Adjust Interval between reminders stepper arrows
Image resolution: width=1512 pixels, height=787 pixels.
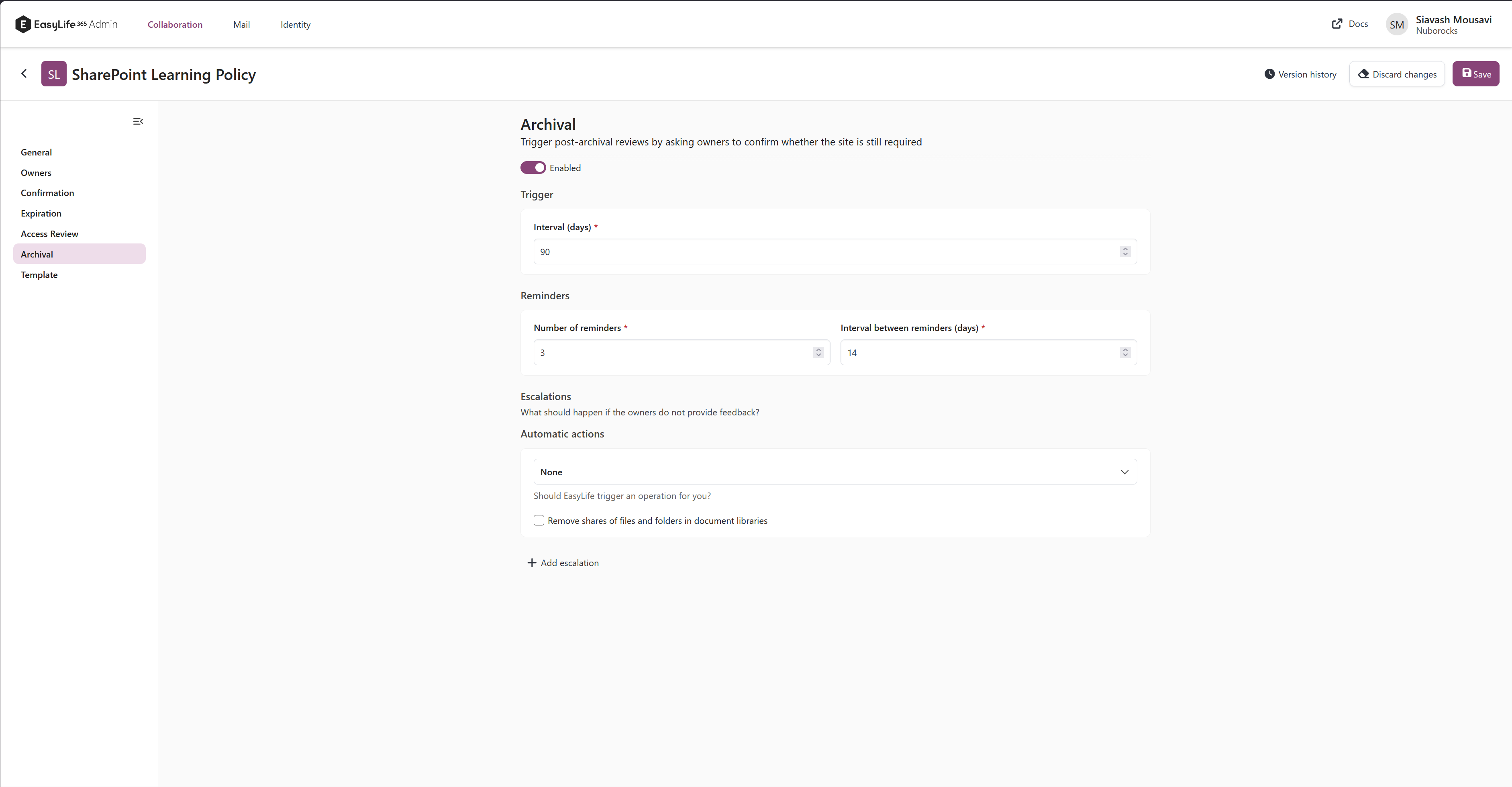(x=1124, y=352)
